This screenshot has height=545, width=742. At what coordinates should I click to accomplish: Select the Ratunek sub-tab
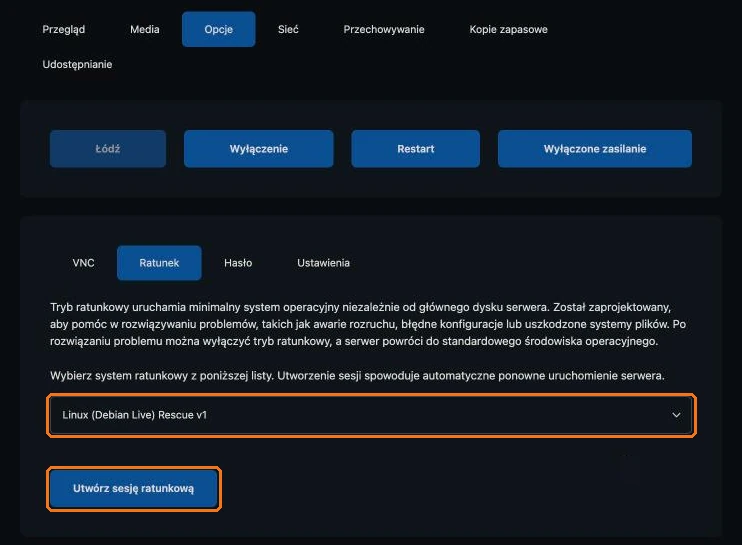point(159,263)
